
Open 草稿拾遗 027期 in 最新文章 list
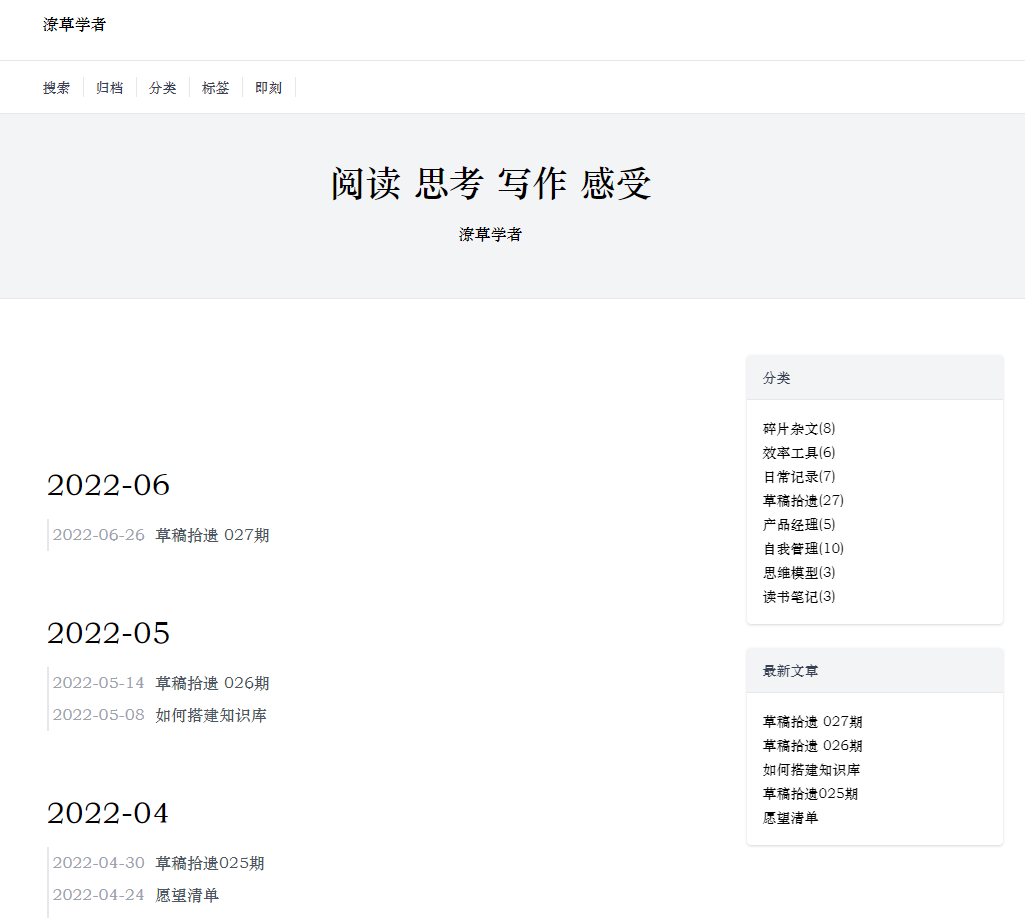coord(813,722)
